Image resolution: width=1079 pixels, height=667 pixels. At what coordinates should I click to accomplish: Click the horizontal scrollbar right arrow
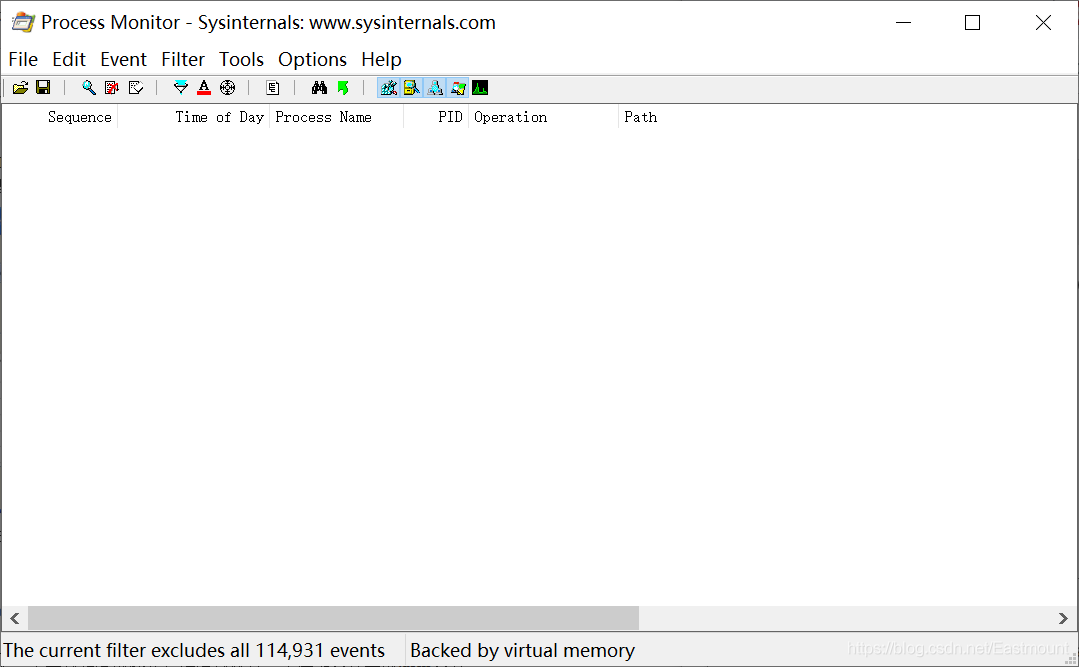(x=1063, y=619)
